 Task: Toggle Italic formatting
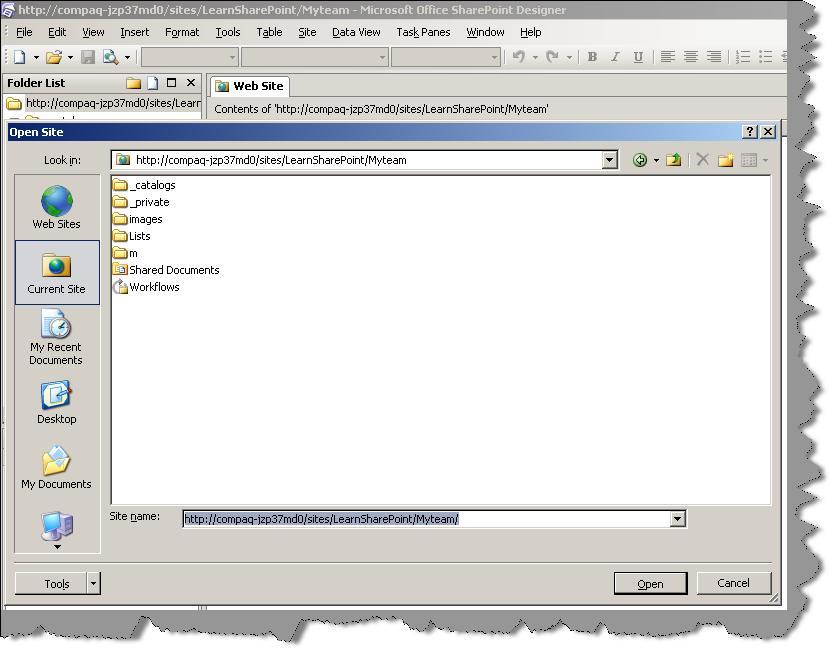coord(615,57)
